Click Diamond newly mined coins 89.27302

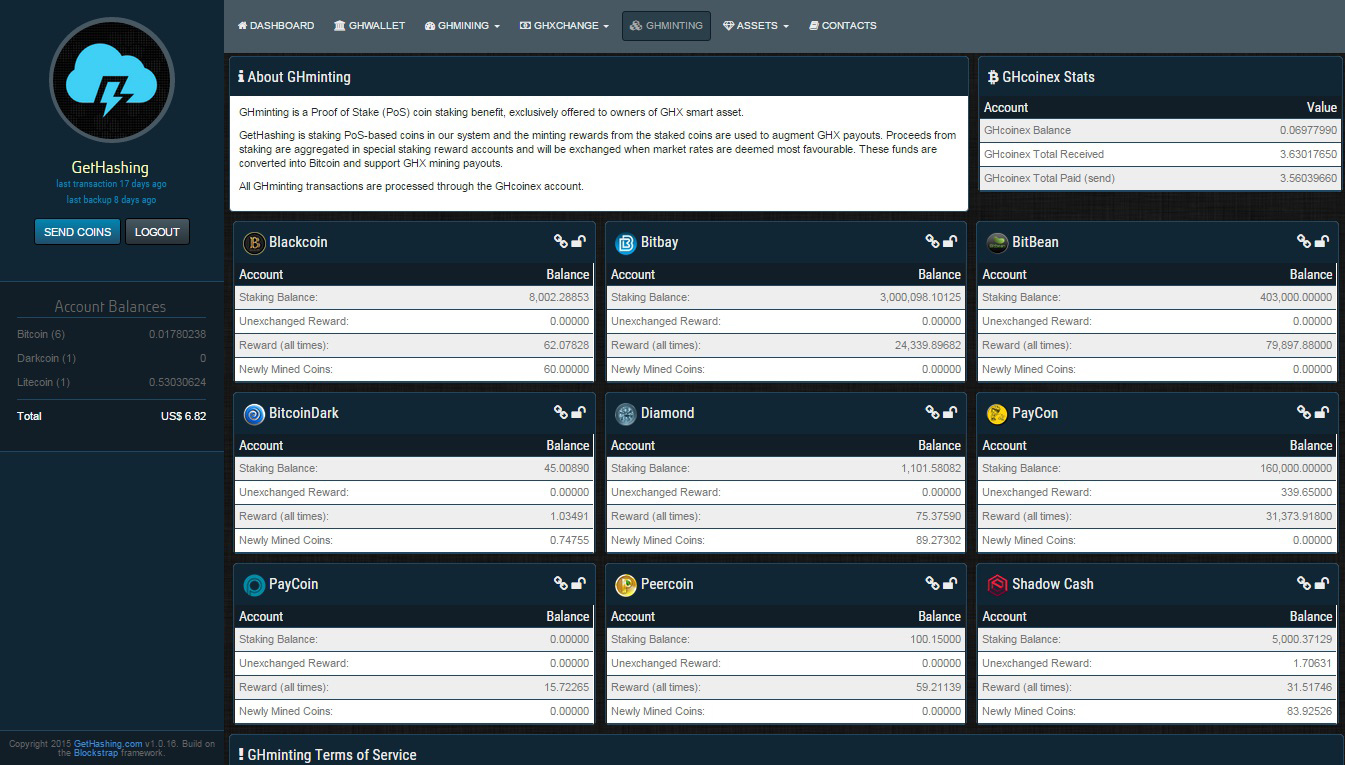[938, 540]
